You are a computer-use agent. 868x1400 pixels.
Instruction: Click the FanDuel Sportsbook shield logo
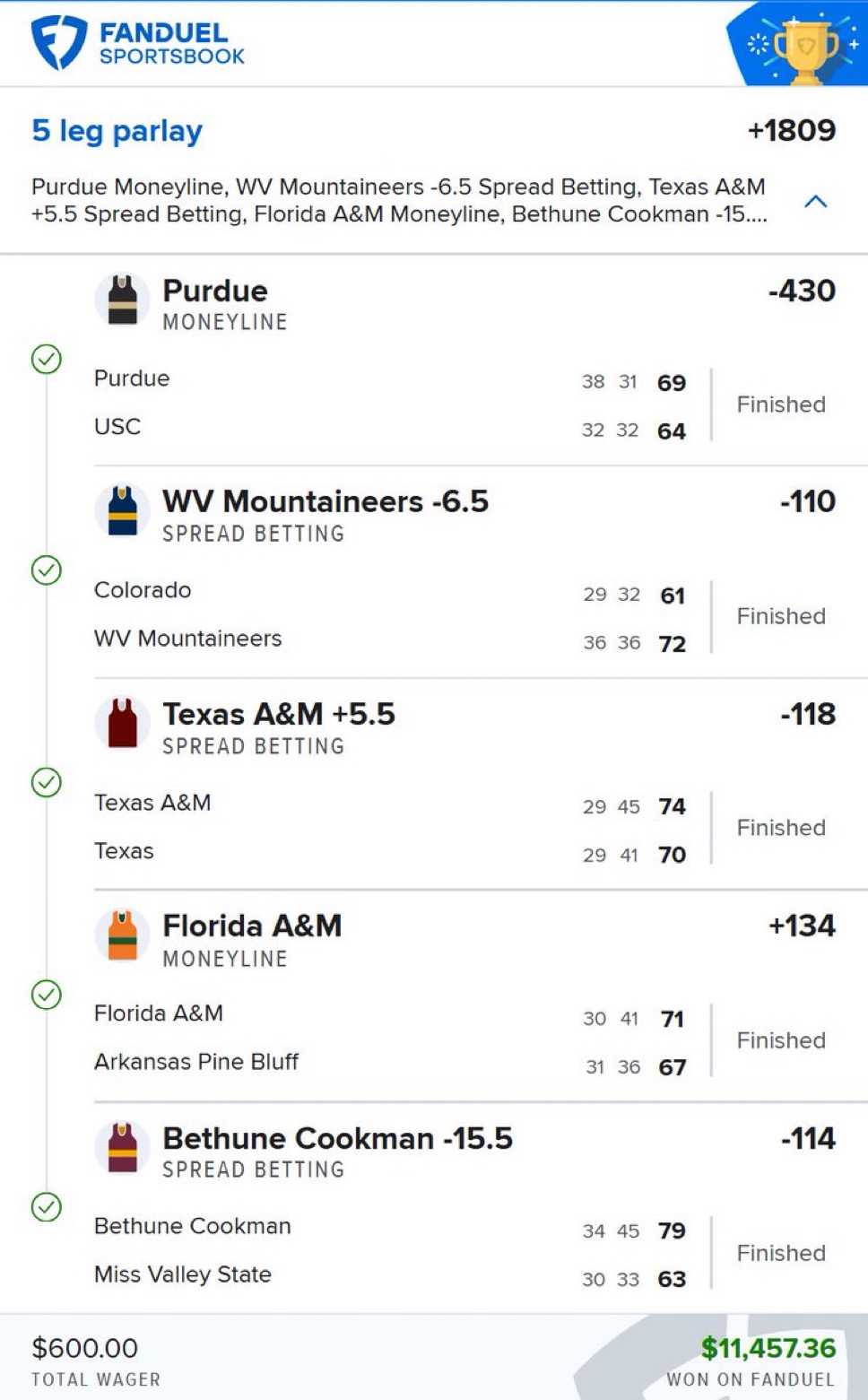click(x=58, y=42)
